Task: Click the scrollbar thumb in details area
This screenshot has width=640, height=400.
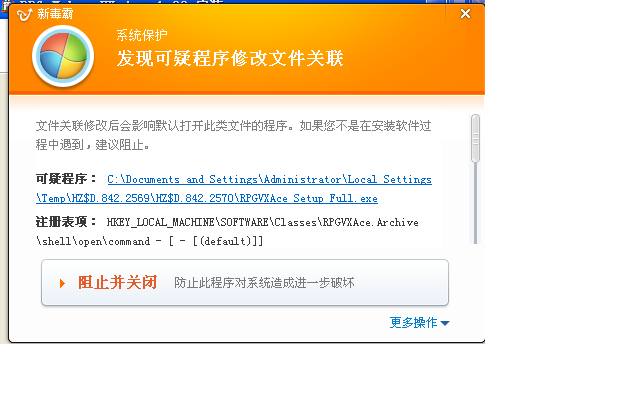Action: [x=475, y=138]
